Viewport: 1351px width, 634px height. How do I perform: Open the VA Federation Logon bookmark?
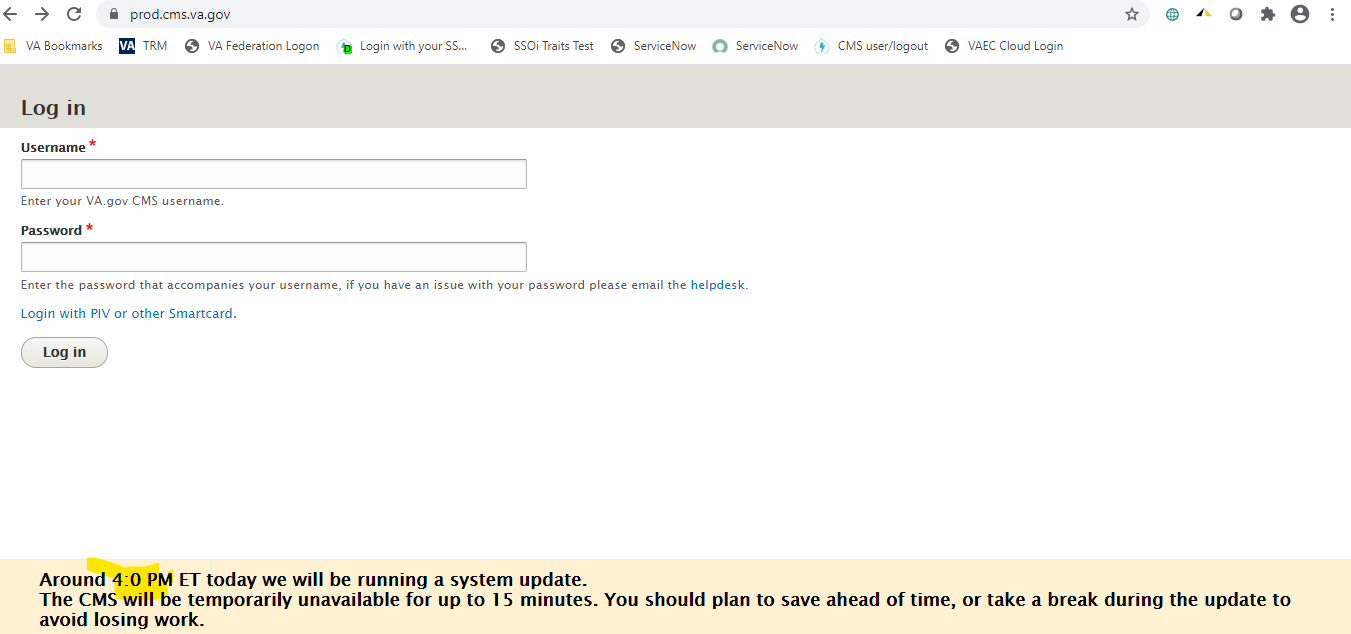[252, 46]
